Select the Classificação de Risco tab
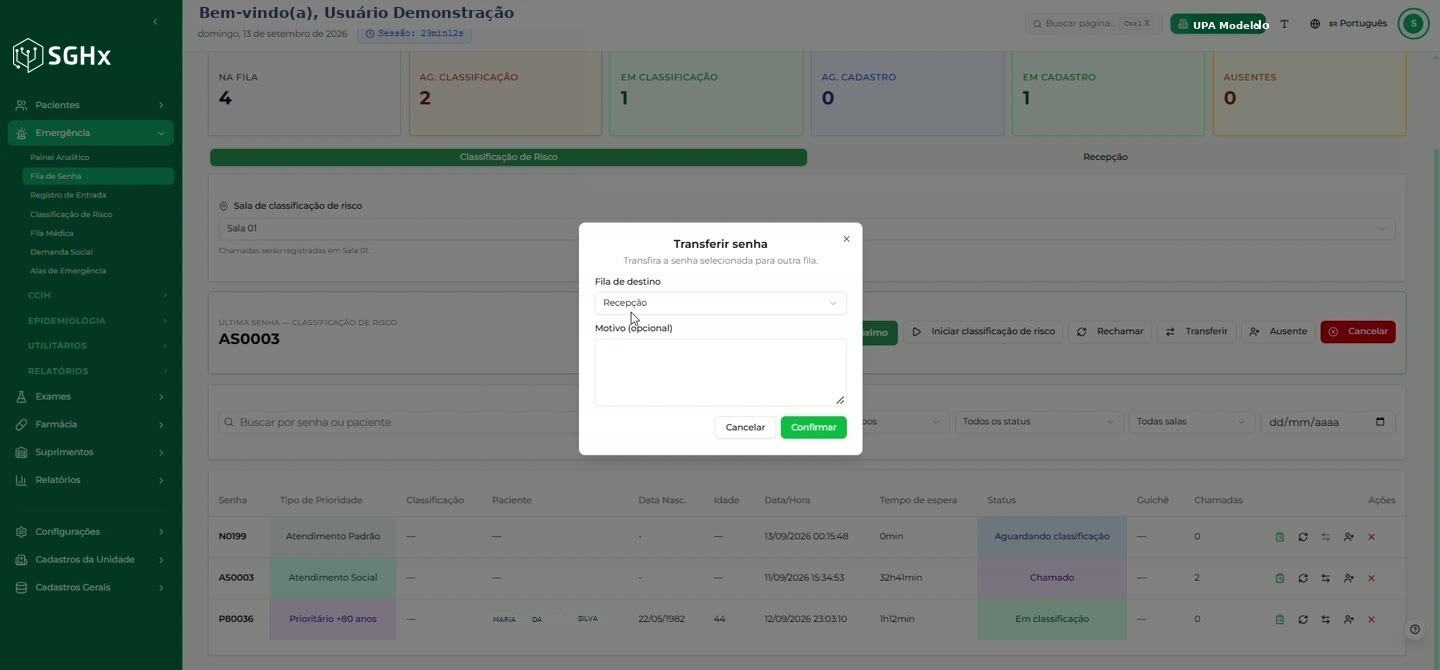The height and width of the screenshot is (670, 1440). [x=508, y=157]
